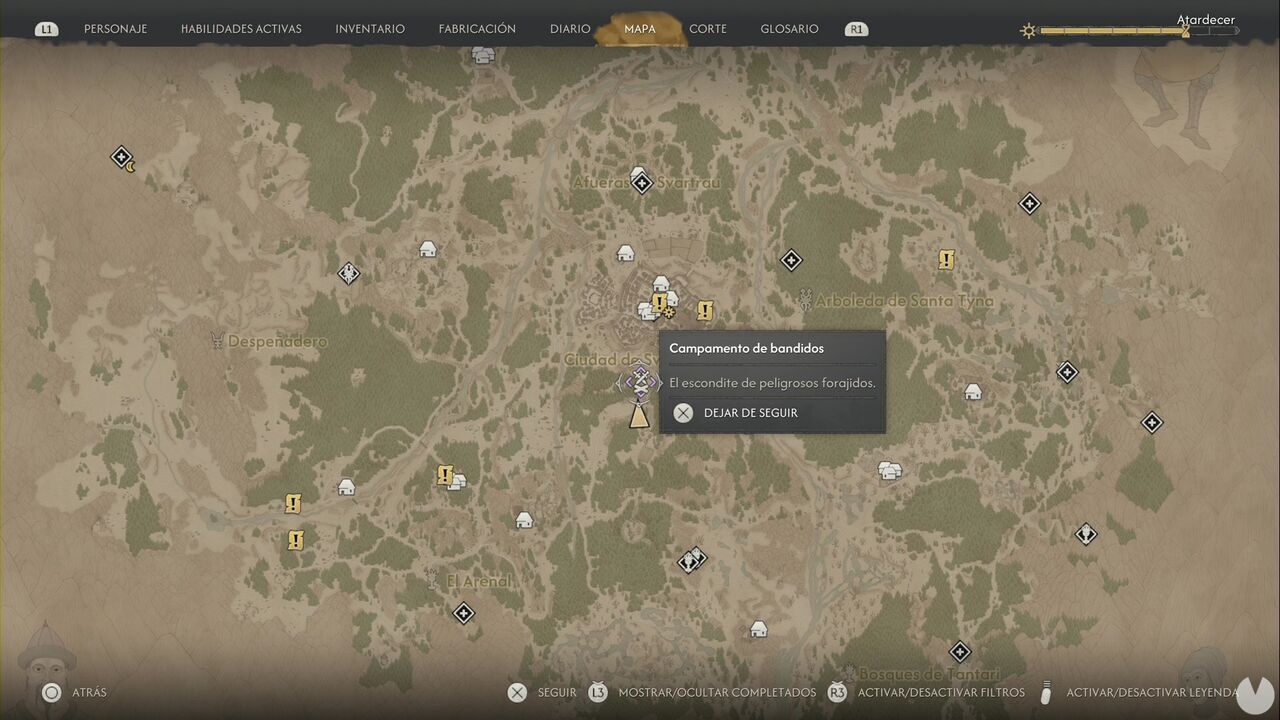The image size is (1280, 720).
Task: Click the Arboleda de Santa Tyna label
Action: click(x=905, y=301)
